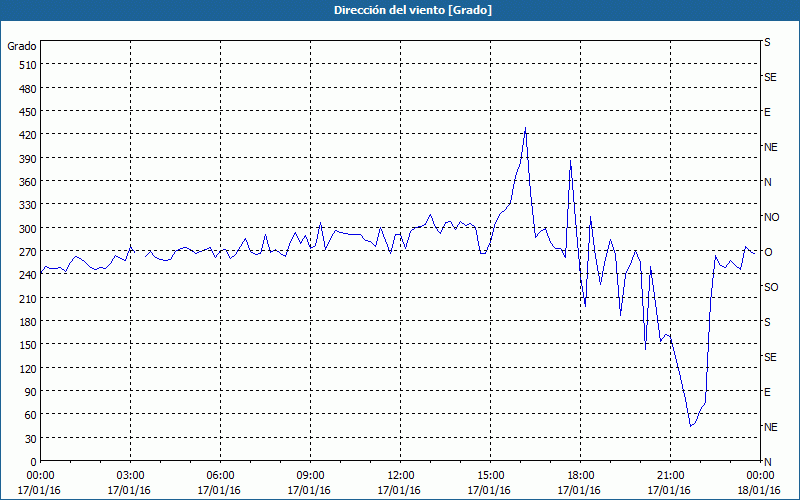Select the 420 y-axis value

point(28,135)
